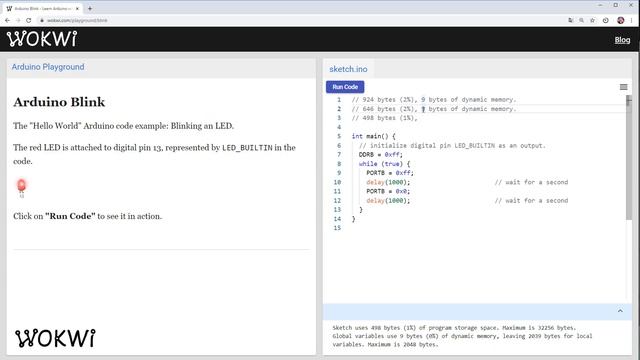
Task: Click the Run Code button
Action: (345, 87)
